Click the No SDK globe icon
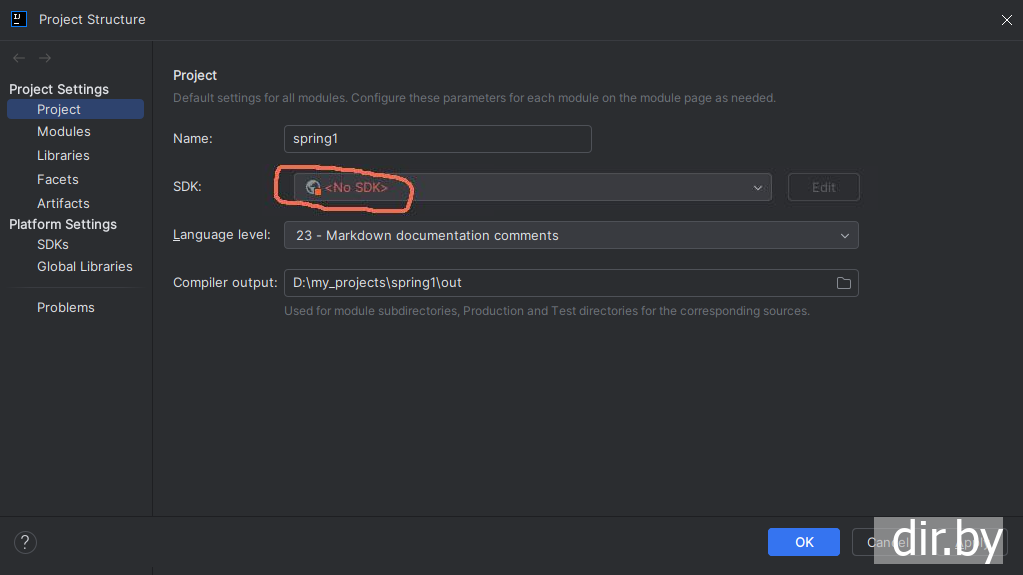1023x575 pixels. click(x=313, y=187)
